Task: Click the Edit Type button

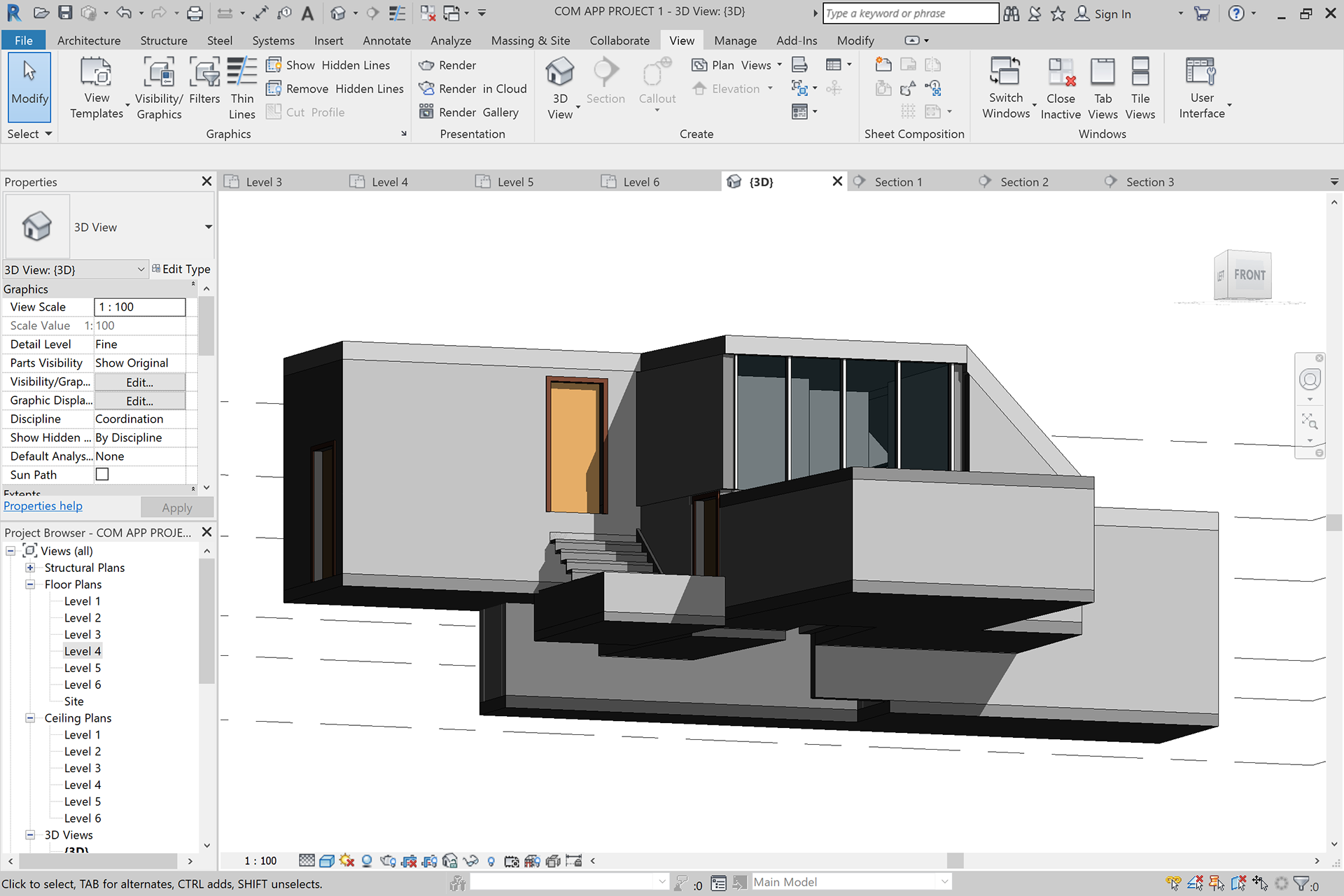Action: [181, 269]
